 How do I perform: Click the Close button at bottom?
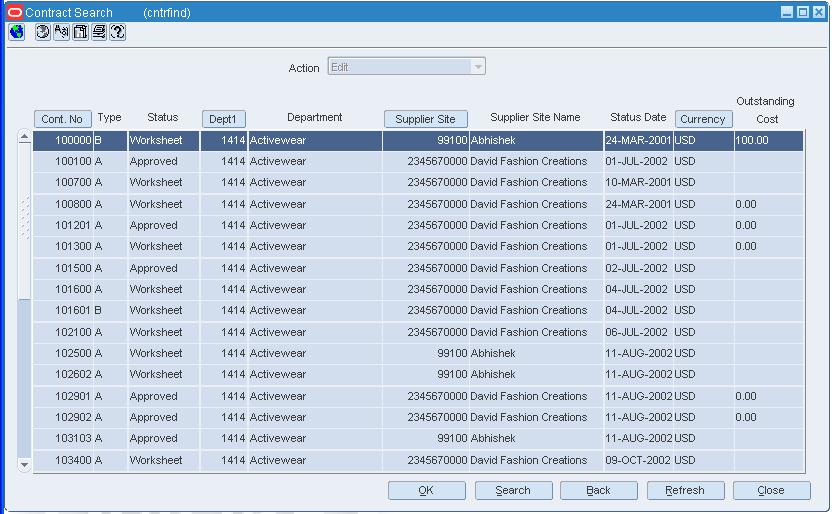click(772, 490)
